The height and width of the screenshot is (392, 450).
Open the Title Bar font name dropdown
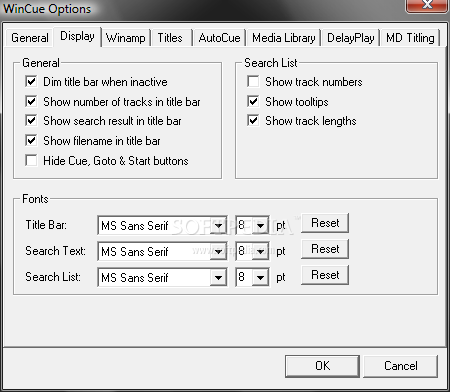219,226
